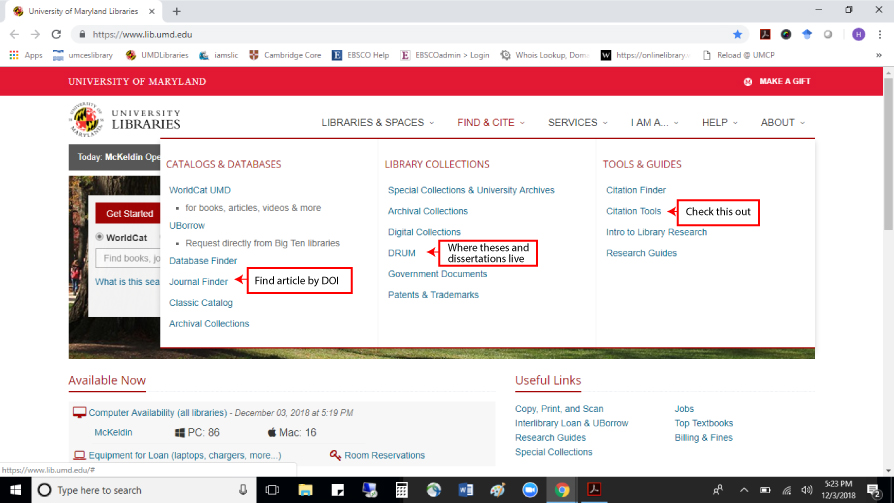
Task: Open the Apps bookmark shortcut
Action: pyautogui.click(x=26, y=55)
